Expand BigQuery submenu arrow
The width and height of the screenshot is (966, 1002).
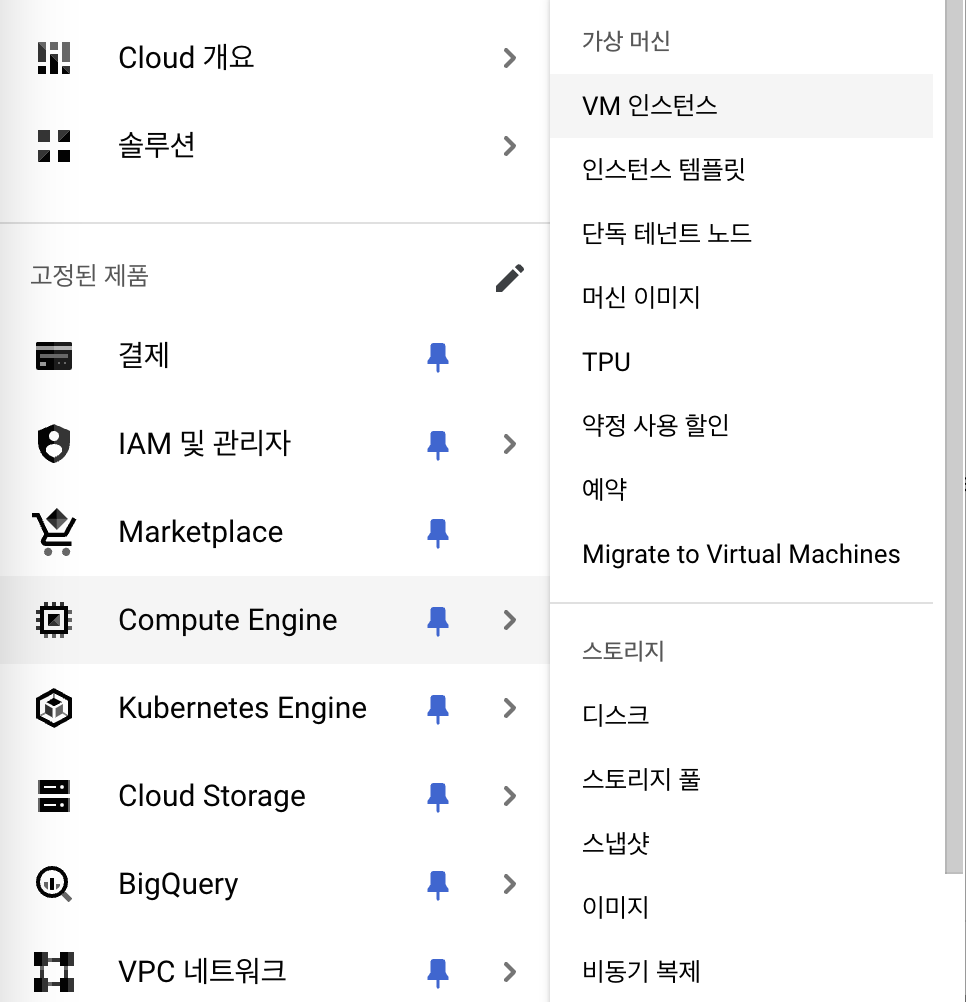click(509, 884)
